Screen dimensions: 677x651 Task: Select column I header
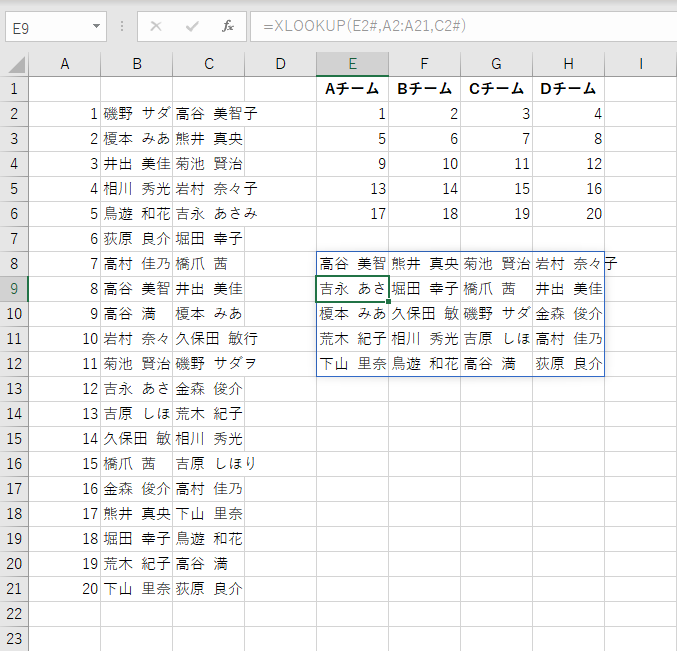coord(641,64)
